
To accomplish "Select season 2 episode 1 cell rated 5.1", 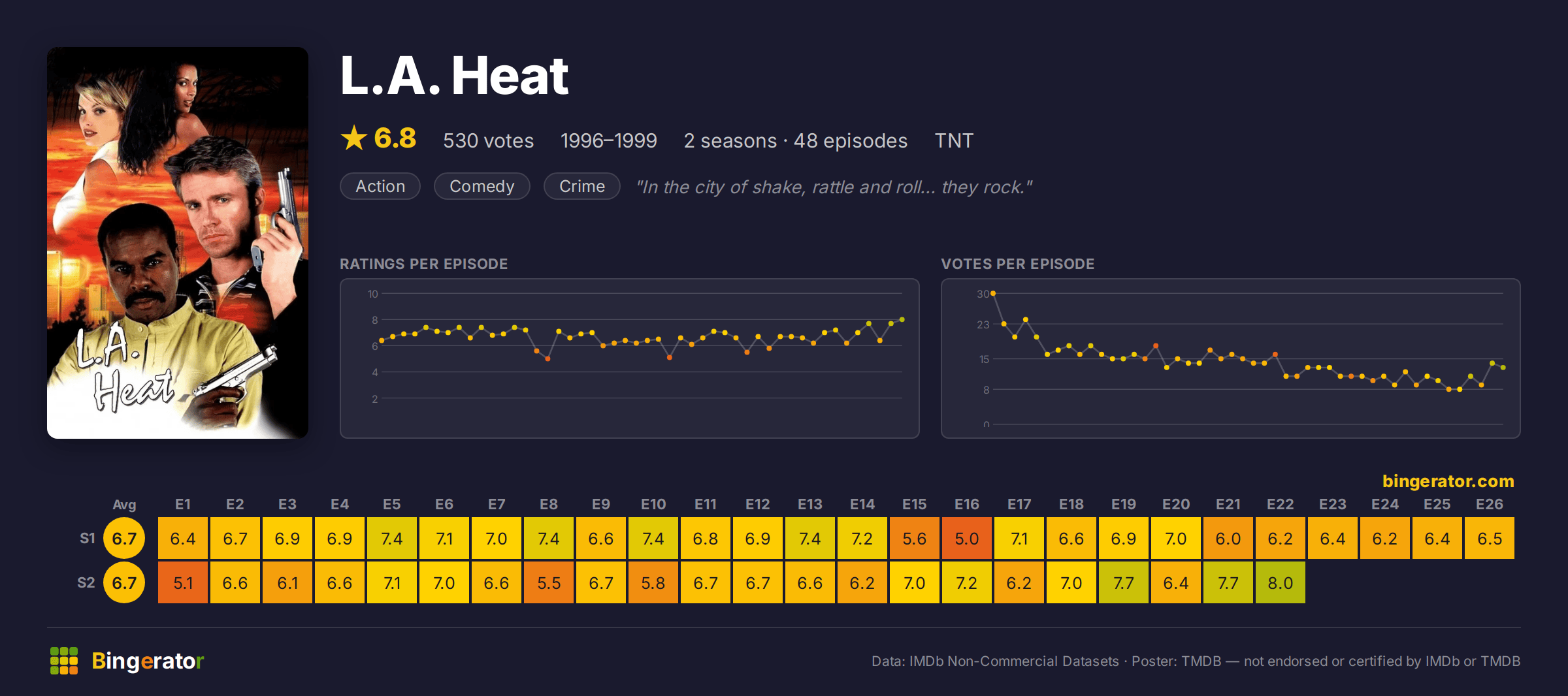I will [x=183, y=582].
